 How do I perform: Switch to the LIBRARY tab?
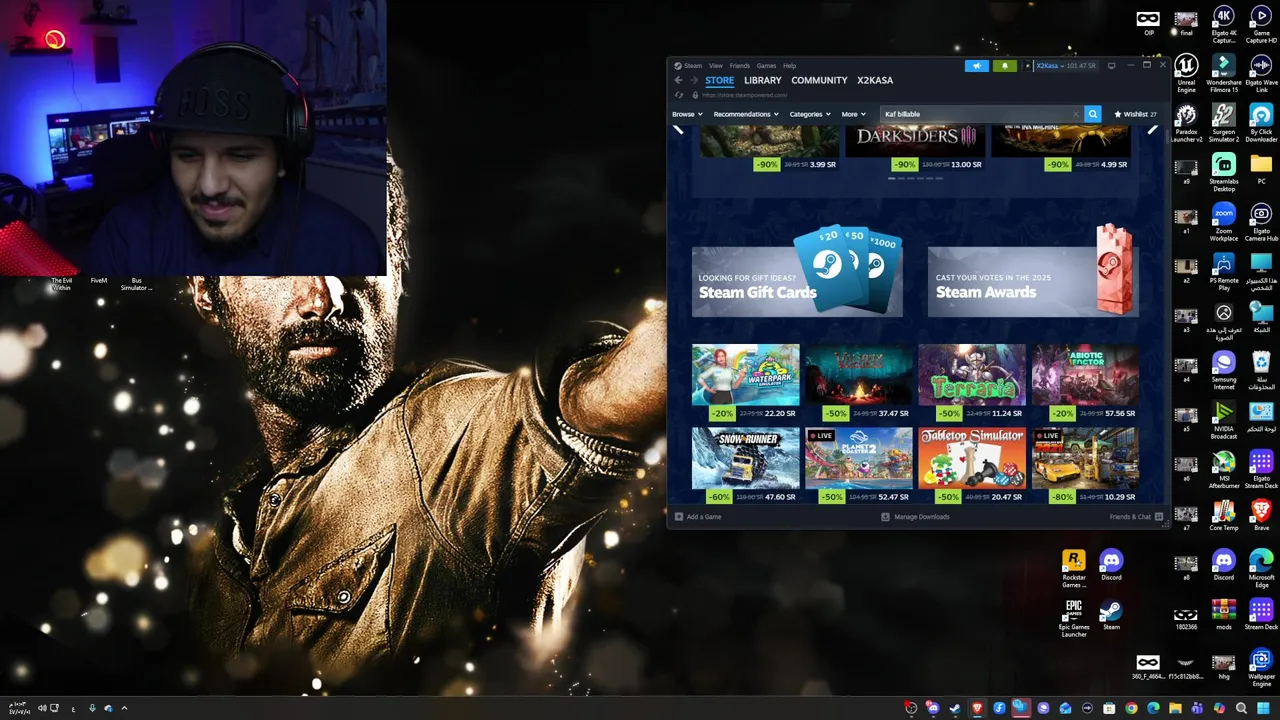click(763, 80)
